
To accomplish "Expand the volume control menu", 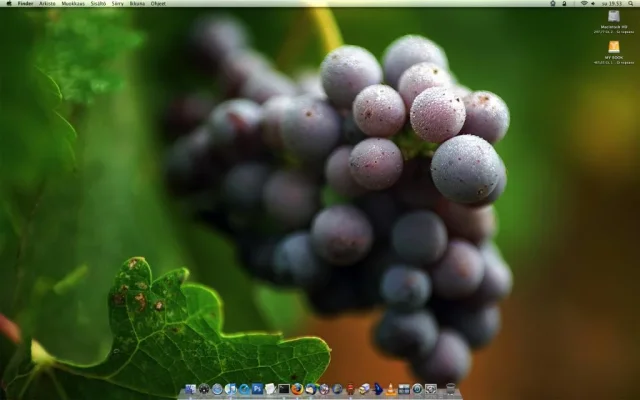I will pos(593,4).
